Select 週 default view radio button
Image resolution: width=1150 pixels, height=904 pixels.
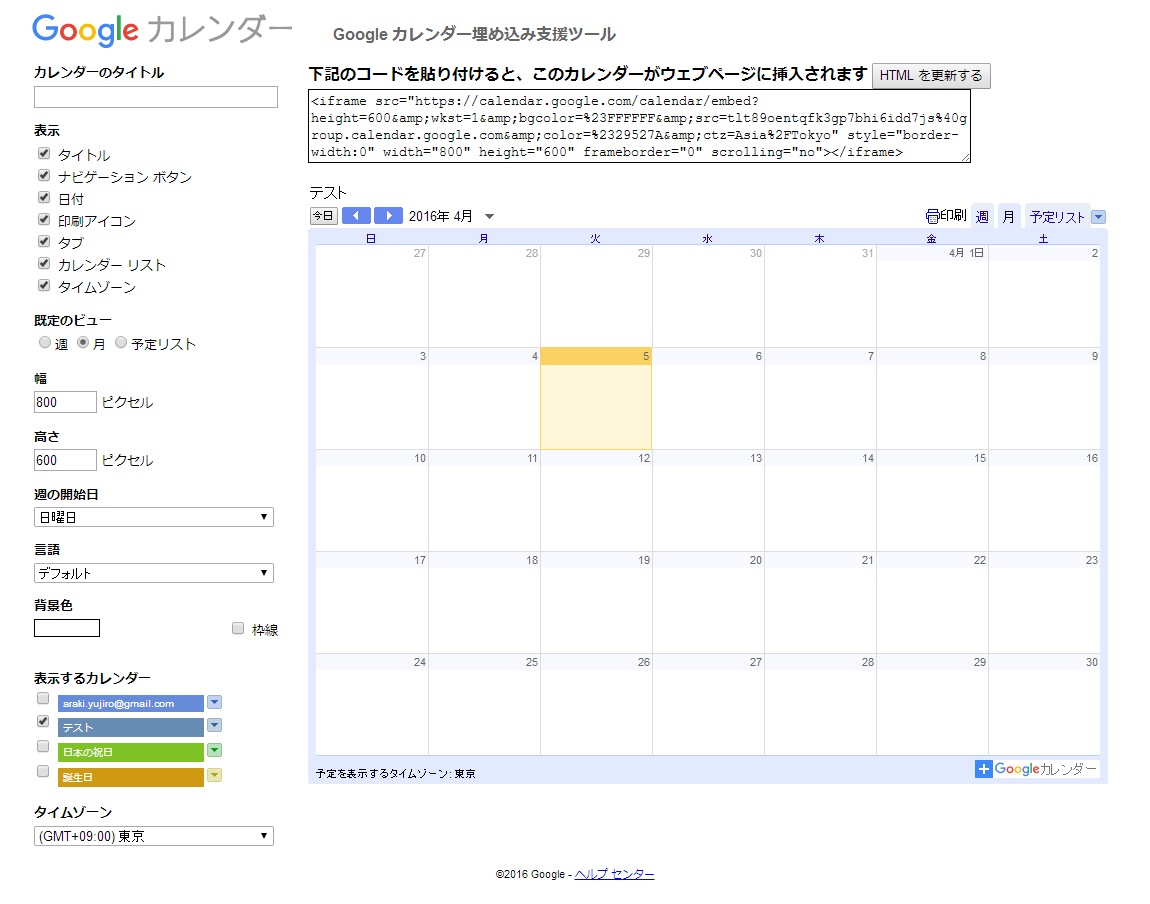click(45, 342)
